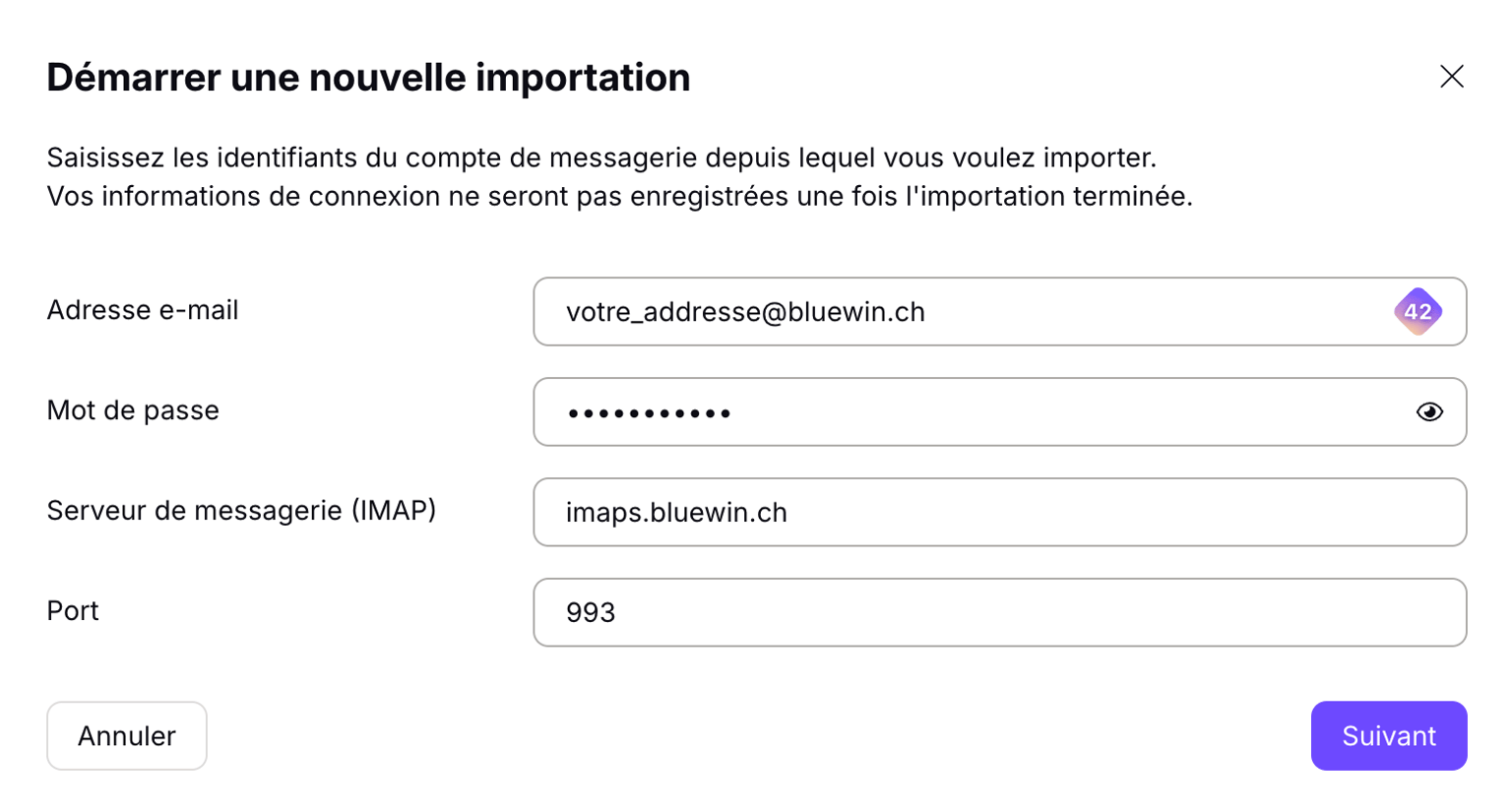The height and width of the screenshot is (812, 1512).
Task: Click the "Vos informations de connexion" notice line
Action: (619, 197)
